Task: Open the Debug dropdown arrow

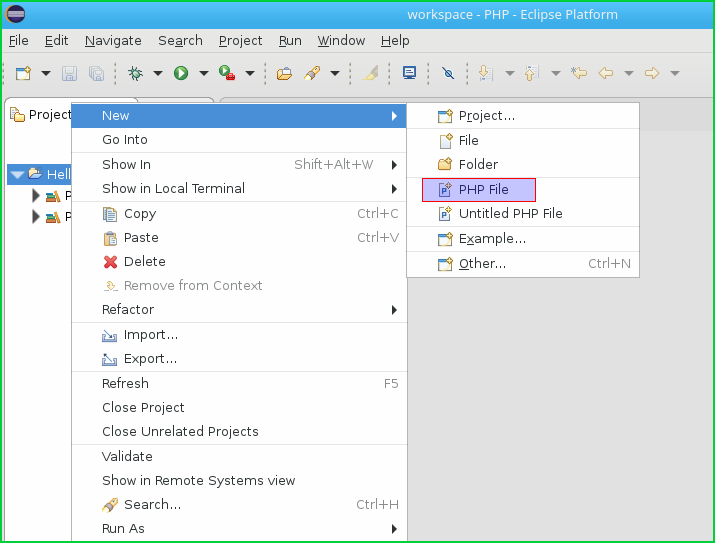Action: click(158, 73)
